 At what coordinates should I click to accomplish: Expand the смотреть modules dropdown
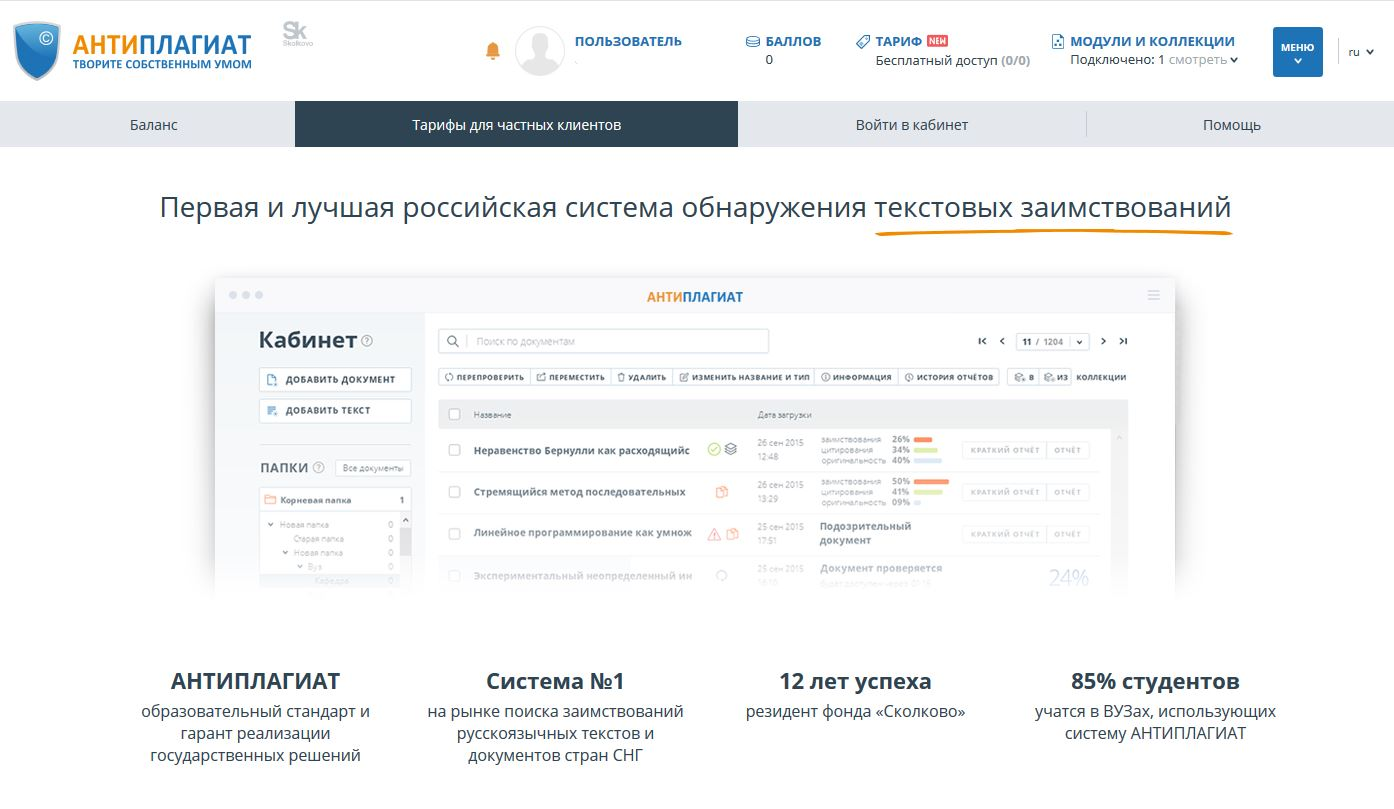[1204, 60]
